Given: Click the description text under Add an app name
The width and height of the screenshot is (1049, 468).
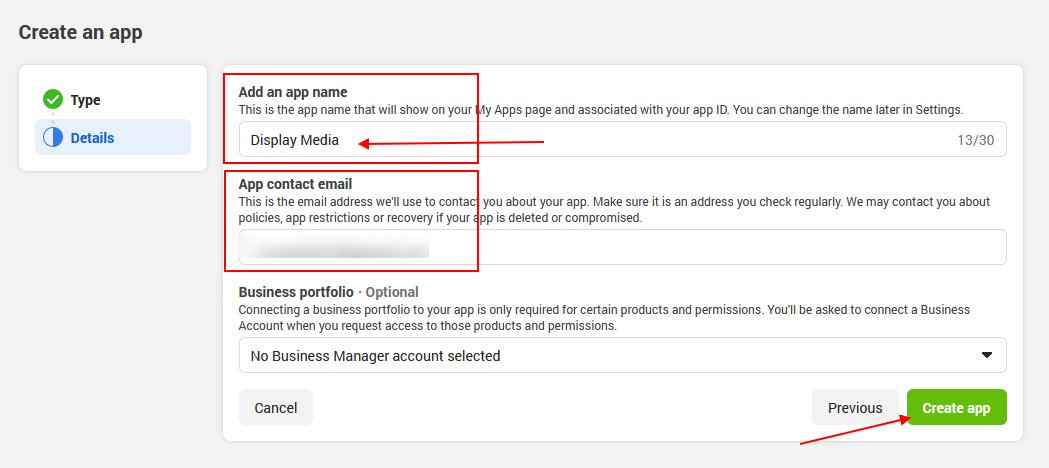Looking at the screenshot, I should (600, 109).
